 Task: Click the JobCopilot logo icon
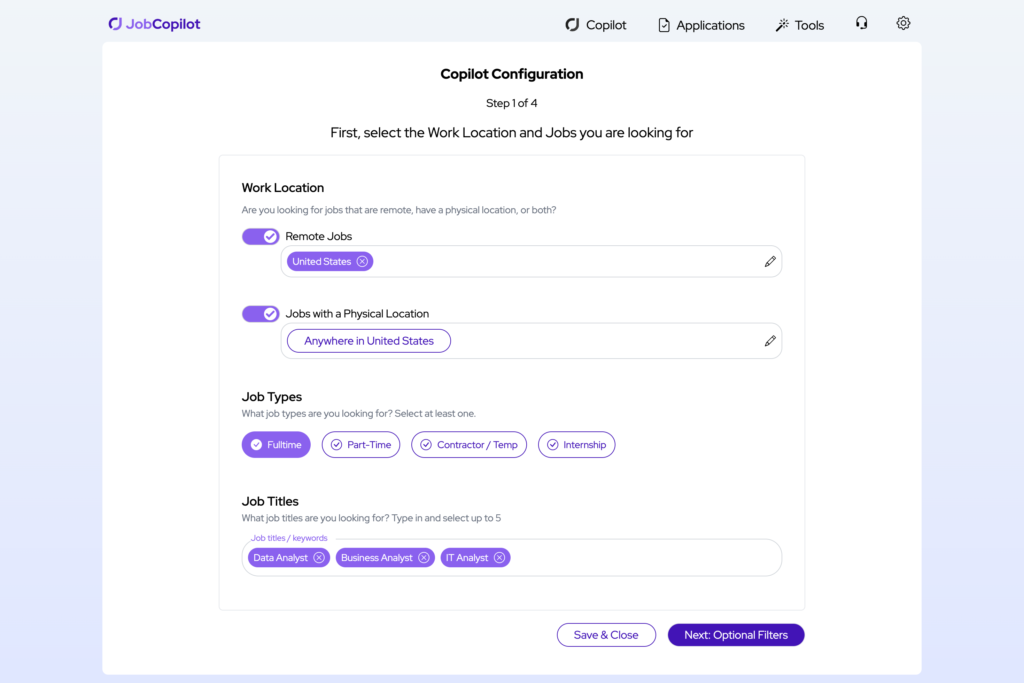click(113, 22)
